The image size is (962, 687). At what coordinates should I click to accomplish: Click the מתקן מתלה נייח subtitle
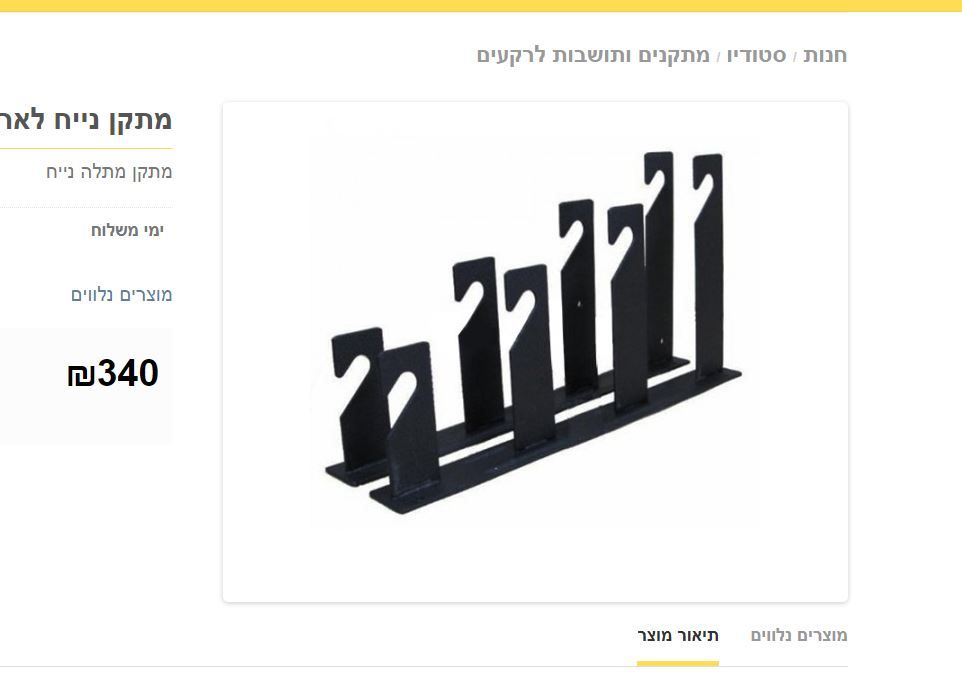109,171
